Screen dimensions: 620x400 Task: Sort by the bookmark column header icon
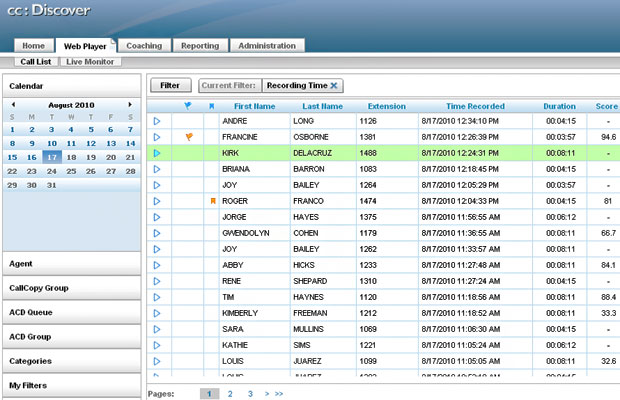coord(212,106)
